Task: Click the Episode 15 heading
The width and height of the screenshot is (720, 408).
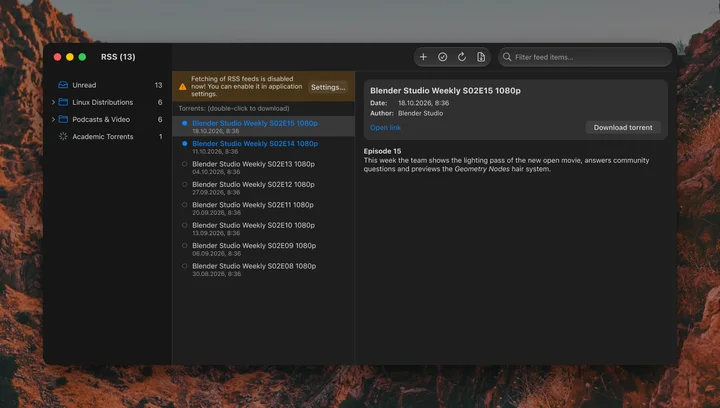Action: 382,151
